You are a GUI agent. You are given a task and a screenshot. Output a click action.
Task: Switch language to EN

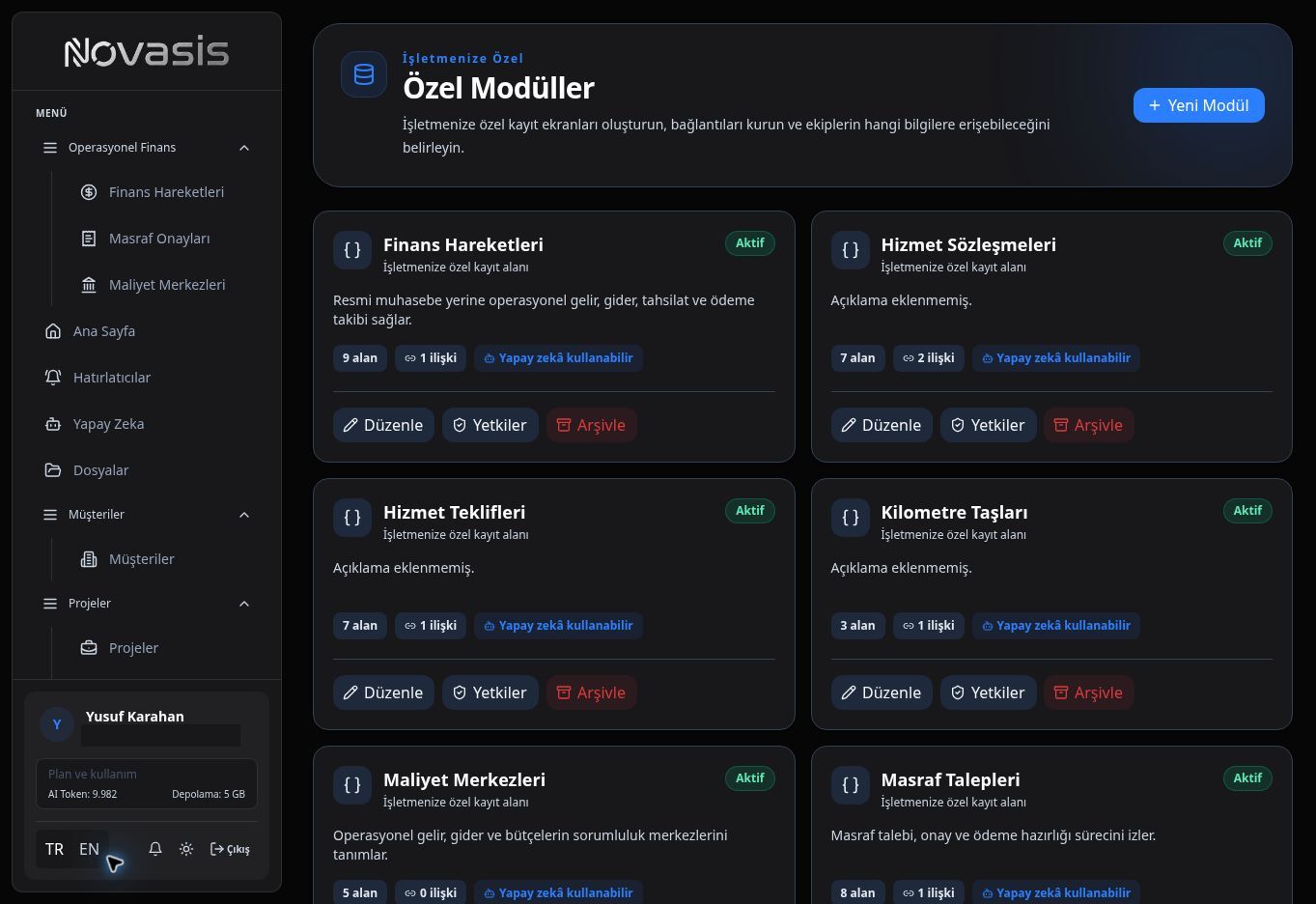pos(89,849)
